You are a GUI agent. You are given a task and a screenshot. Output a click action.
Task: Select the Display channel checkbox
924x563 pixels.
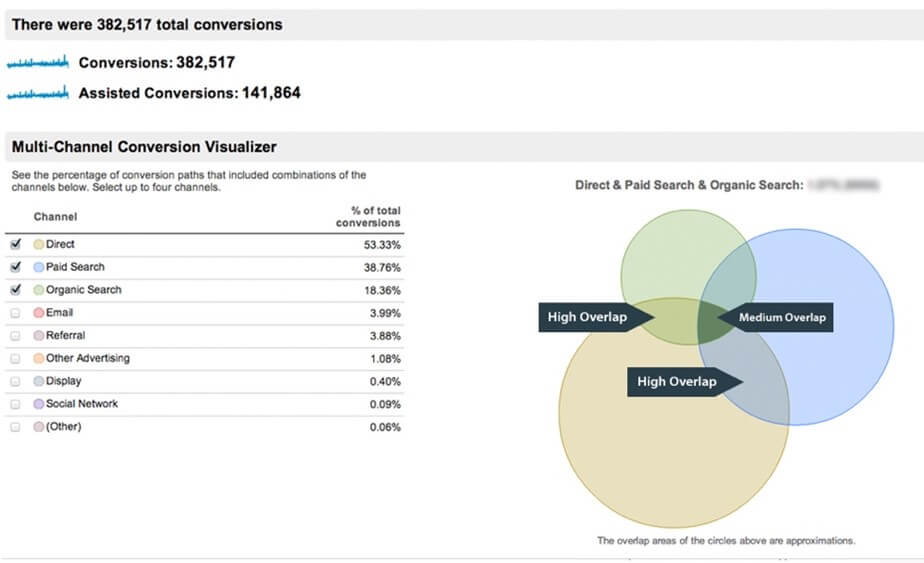tap(15, 381)
